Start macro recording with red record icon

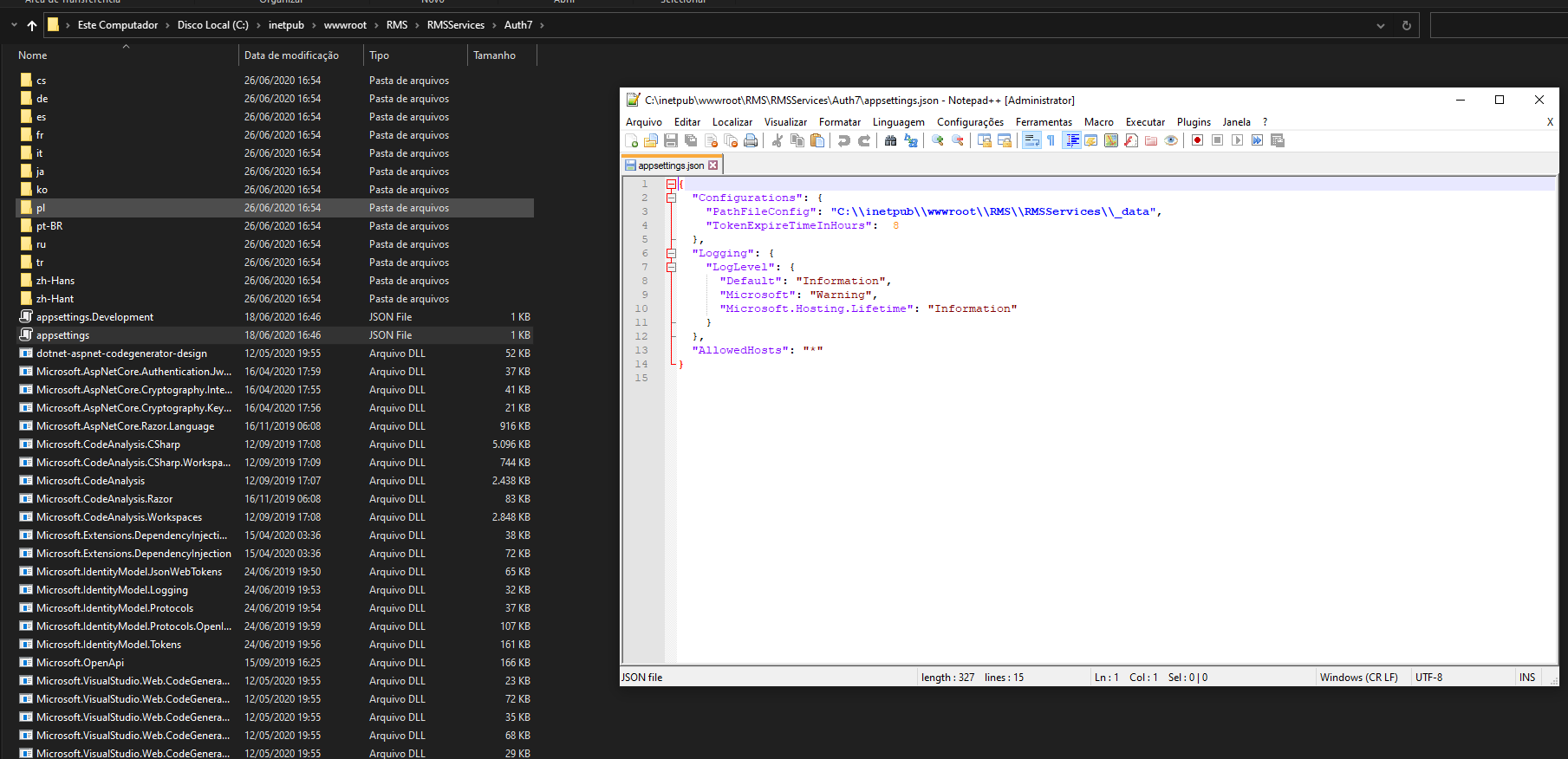[1197, 140]
